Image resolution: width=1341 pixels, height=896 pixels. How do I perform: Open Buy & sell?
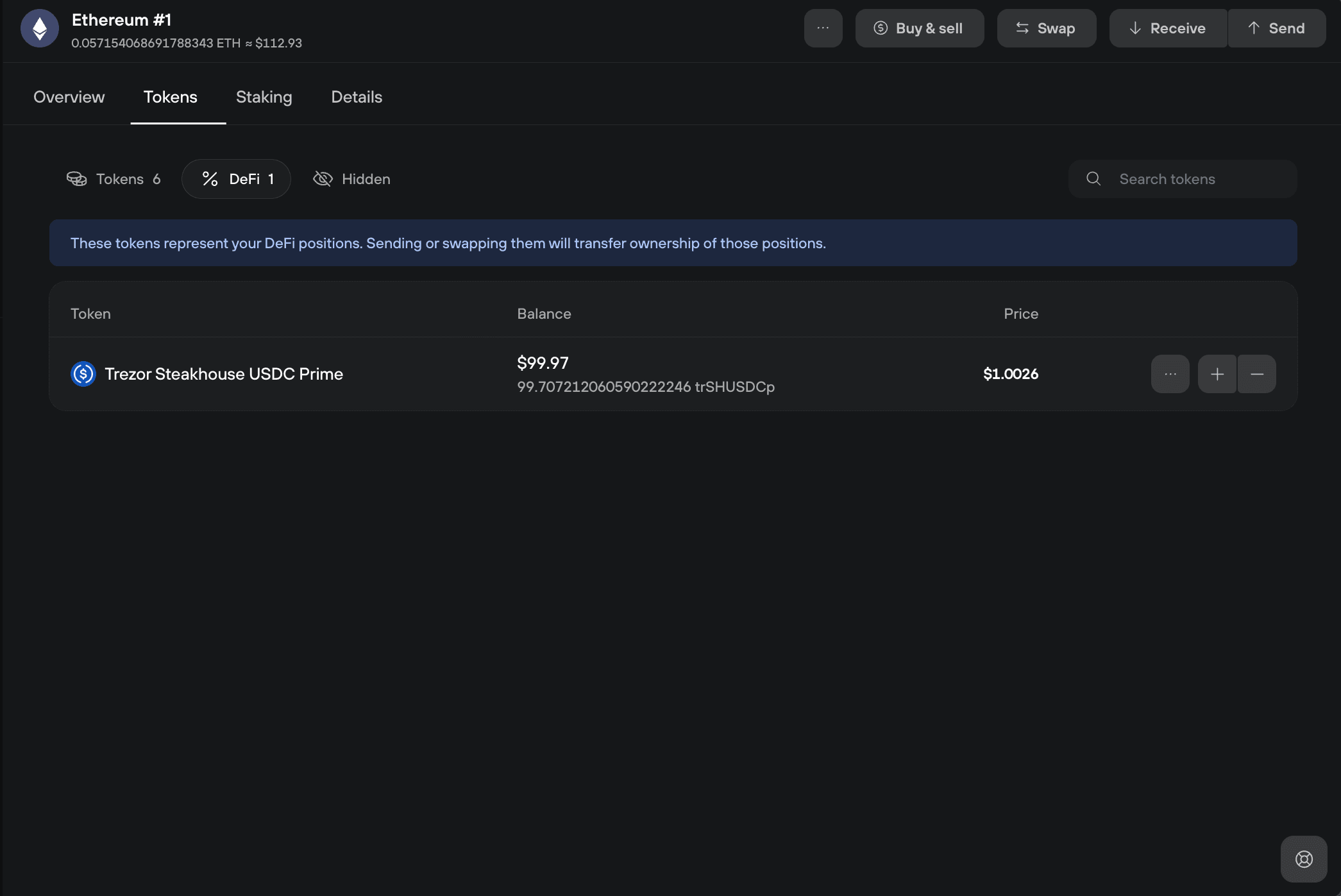pyautogui.click(x=919, y=28)
